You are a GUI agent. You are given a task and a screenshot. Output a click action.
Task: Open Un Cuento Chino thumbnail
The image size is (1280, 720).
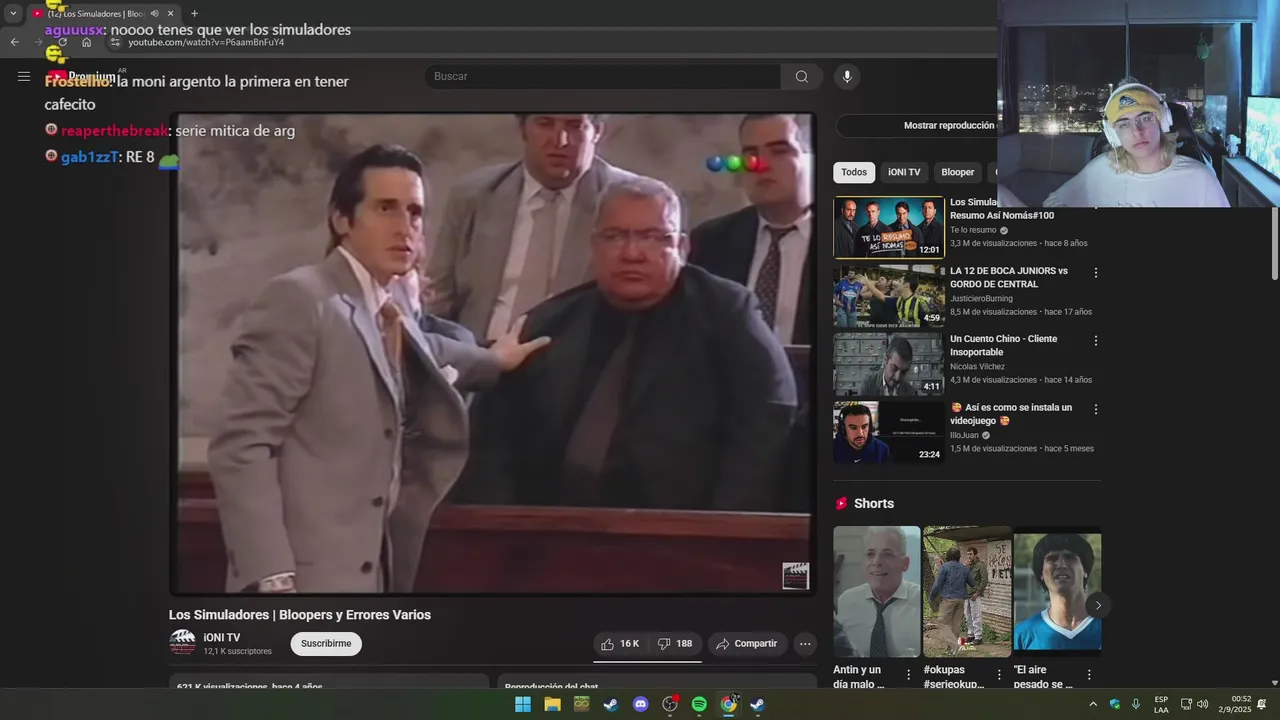point(889,364)
